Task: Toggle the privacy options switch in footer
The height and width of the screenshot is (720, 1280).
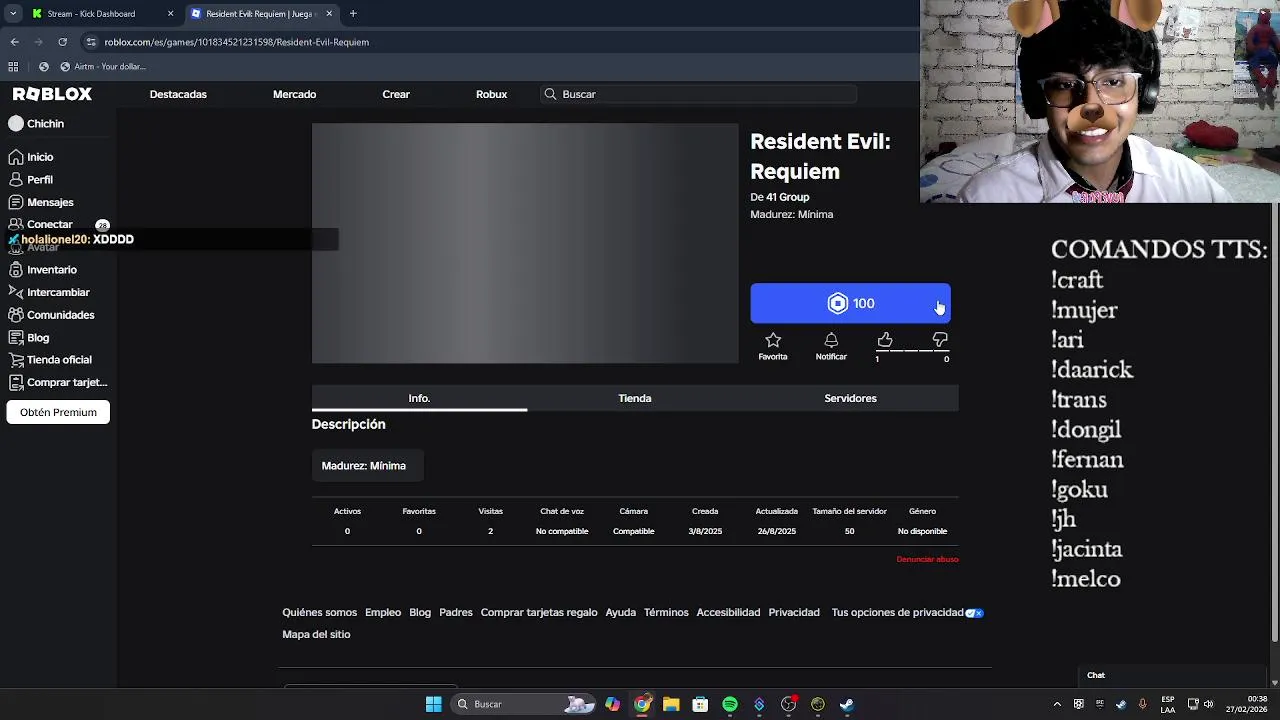Action: pyautogui.click(x=975, y=613)
